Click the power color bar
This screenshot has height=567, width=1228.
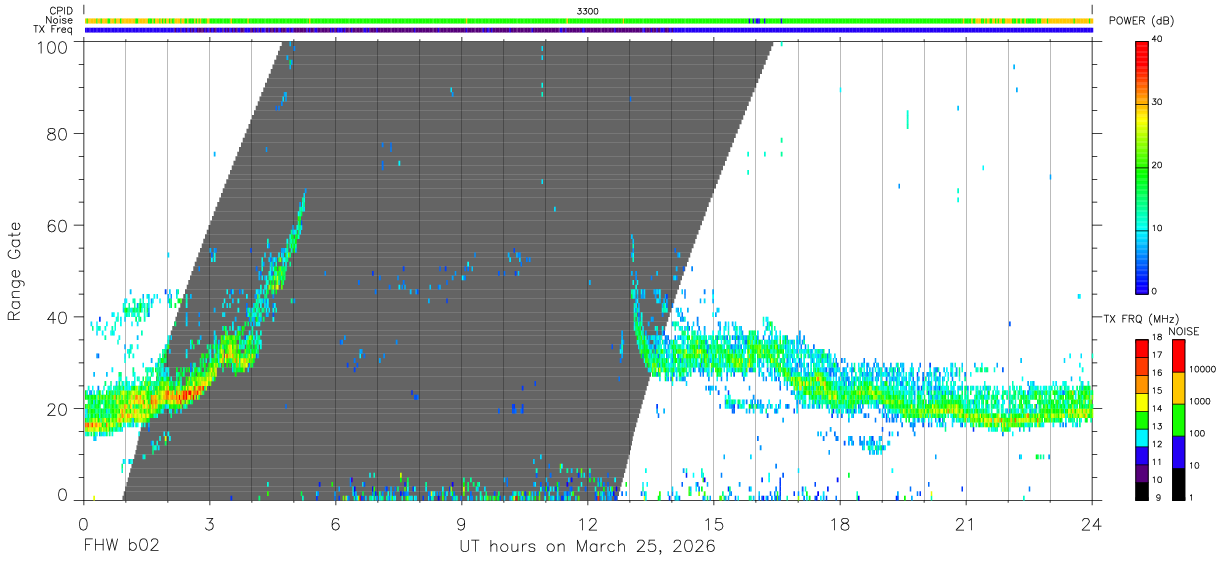pyautogui.click(x=1142, y=167)
